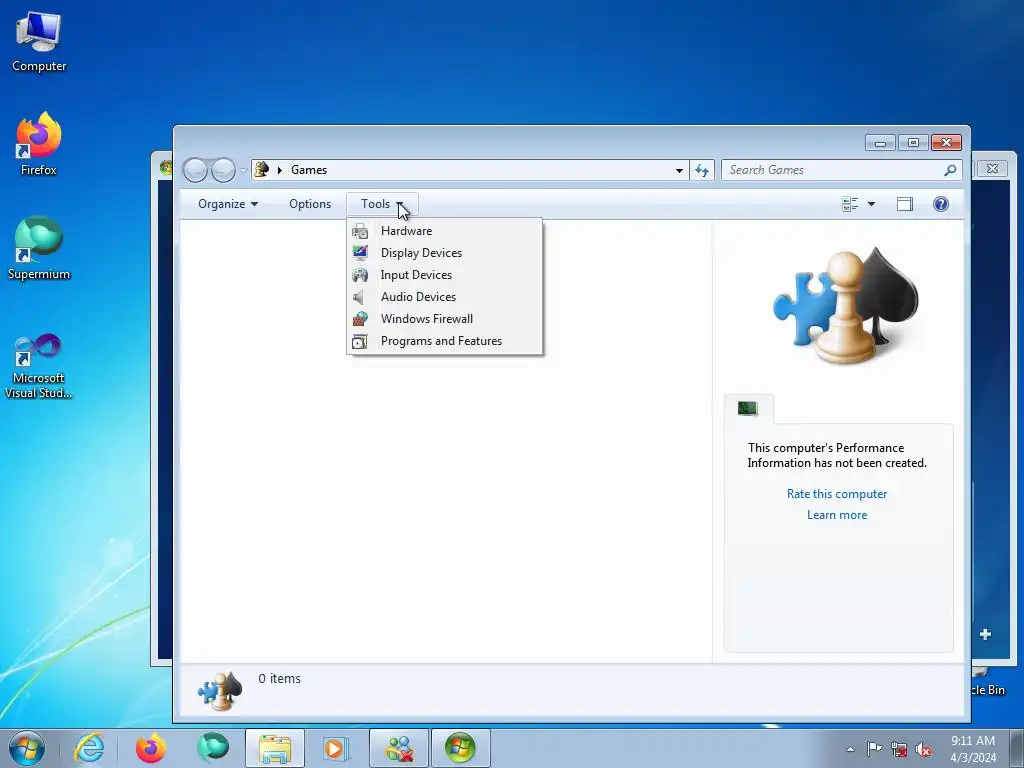Click the Input Devices gamepad icon
The width and height of the screenshot is (1024, 768).
[360, 275]
